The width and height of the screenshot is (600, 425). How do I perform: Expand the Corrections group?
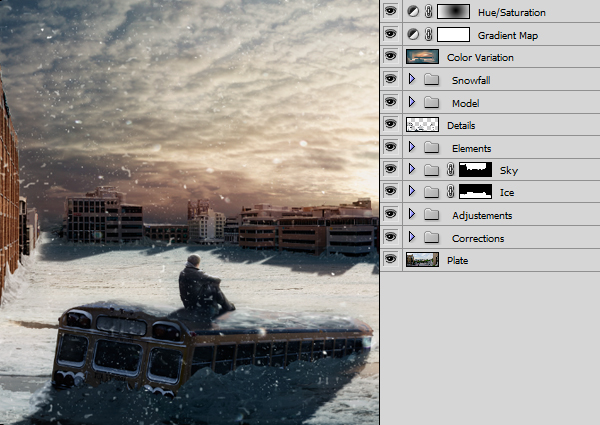pos(412,237)
